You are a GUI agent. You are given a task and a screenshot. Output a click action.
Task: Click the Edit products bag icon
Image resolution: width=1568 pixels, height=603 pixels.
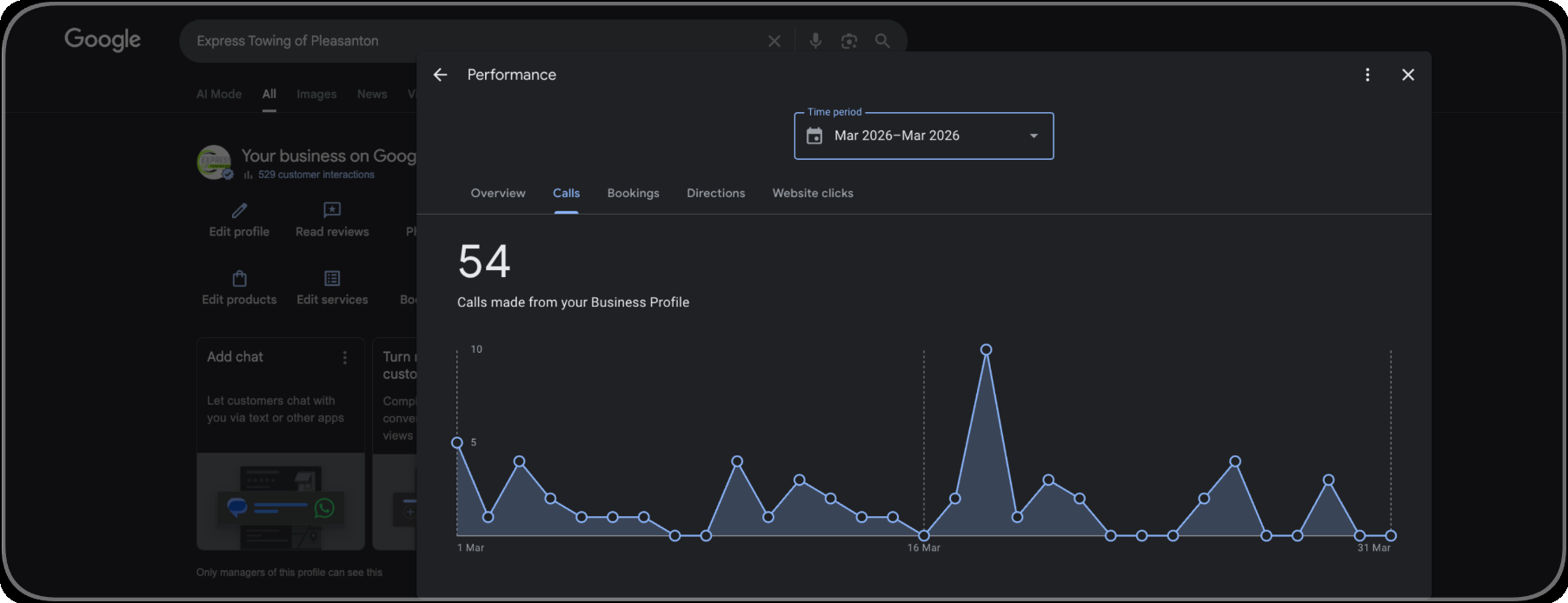pos(239,278)
